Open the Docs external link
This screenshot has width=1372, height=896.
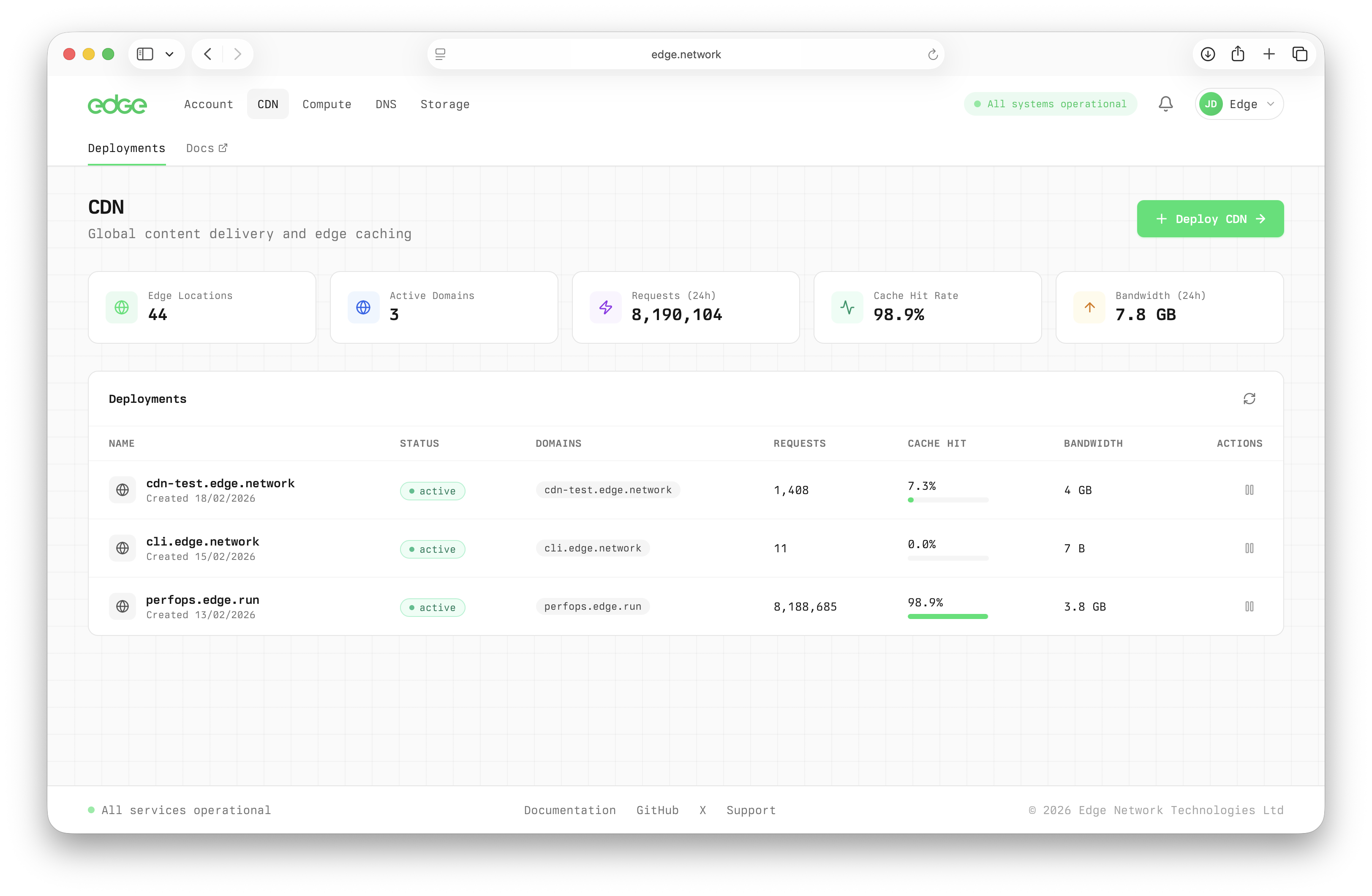pyautogui.click(x=206, y=148)
